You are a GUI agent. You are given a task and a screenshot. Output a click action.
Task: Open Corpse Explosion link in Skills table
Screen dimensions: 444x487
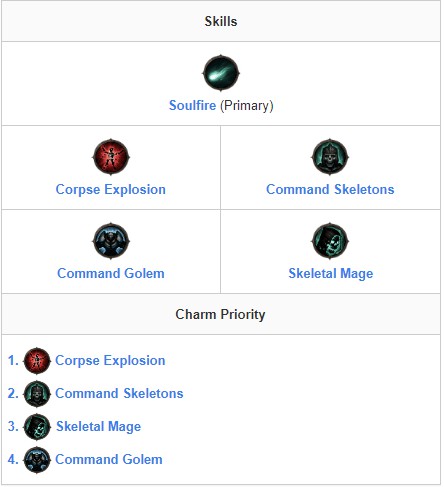click(x=111, y=190)
